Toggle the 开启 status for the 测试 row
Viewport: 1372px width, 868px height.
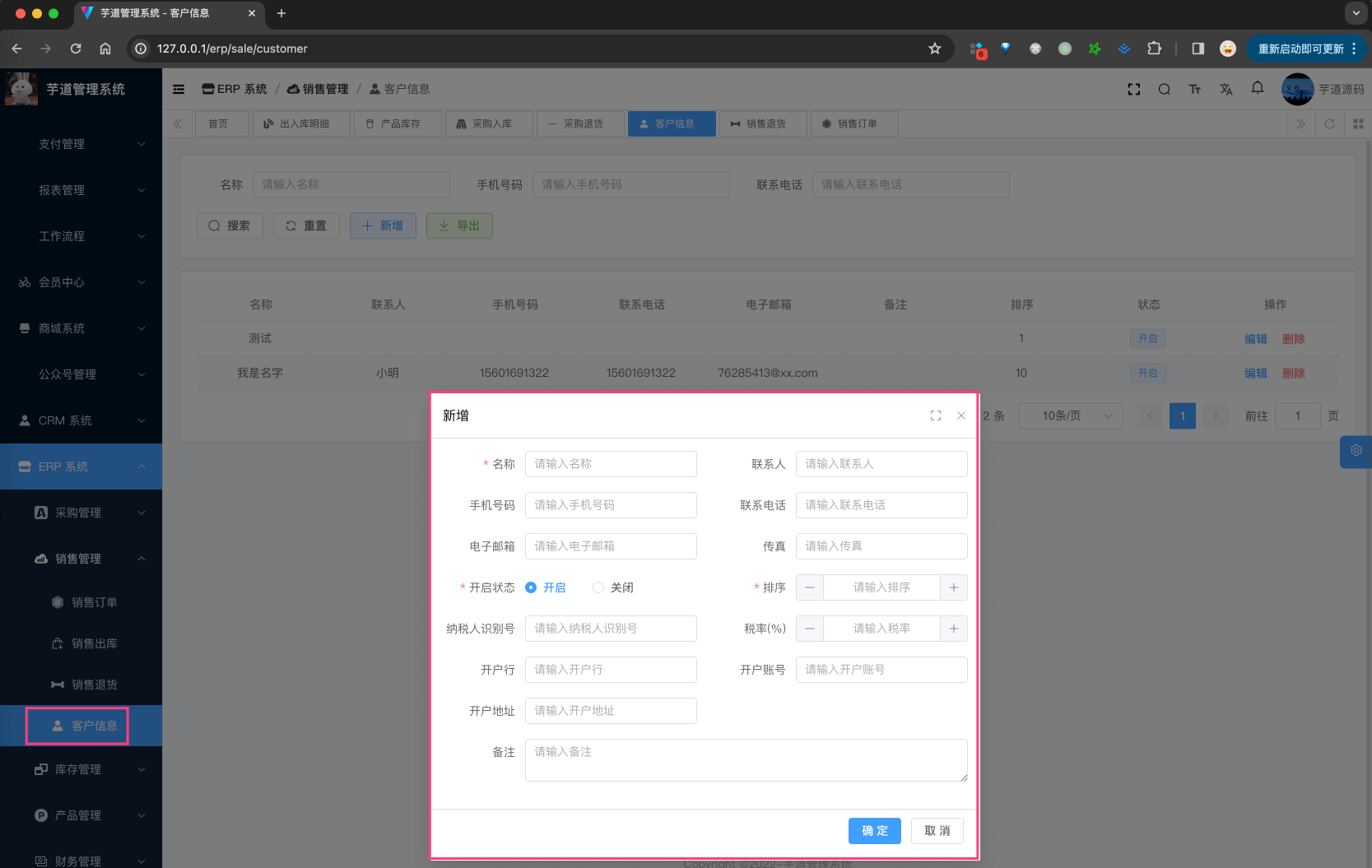tap(1147, 338)
